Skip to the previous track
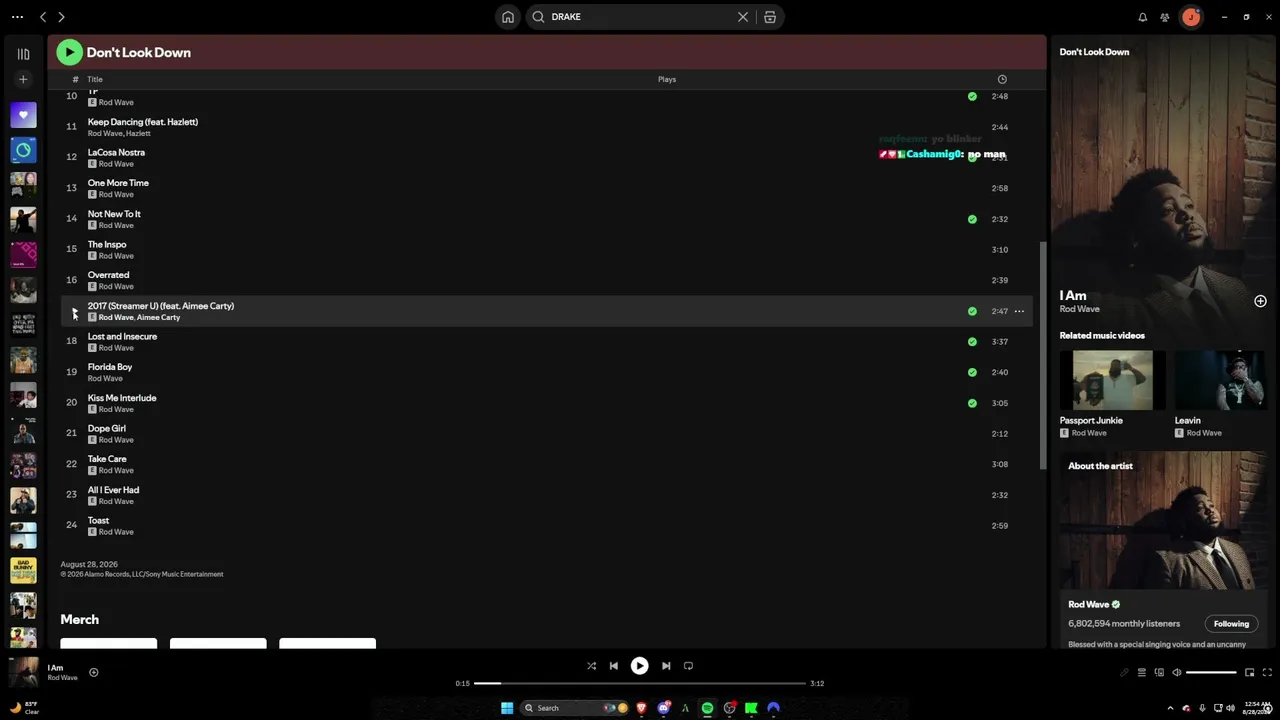Image resolution: width=1280 pixels, height=720 pixels. 613,666
